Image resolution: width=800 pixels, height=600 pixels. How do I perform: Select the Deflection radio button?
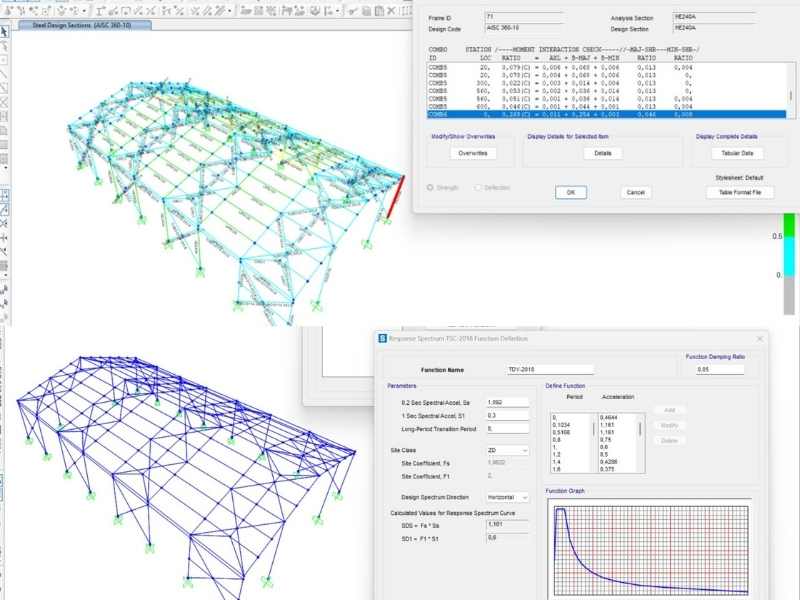click(x=478, y=187)
